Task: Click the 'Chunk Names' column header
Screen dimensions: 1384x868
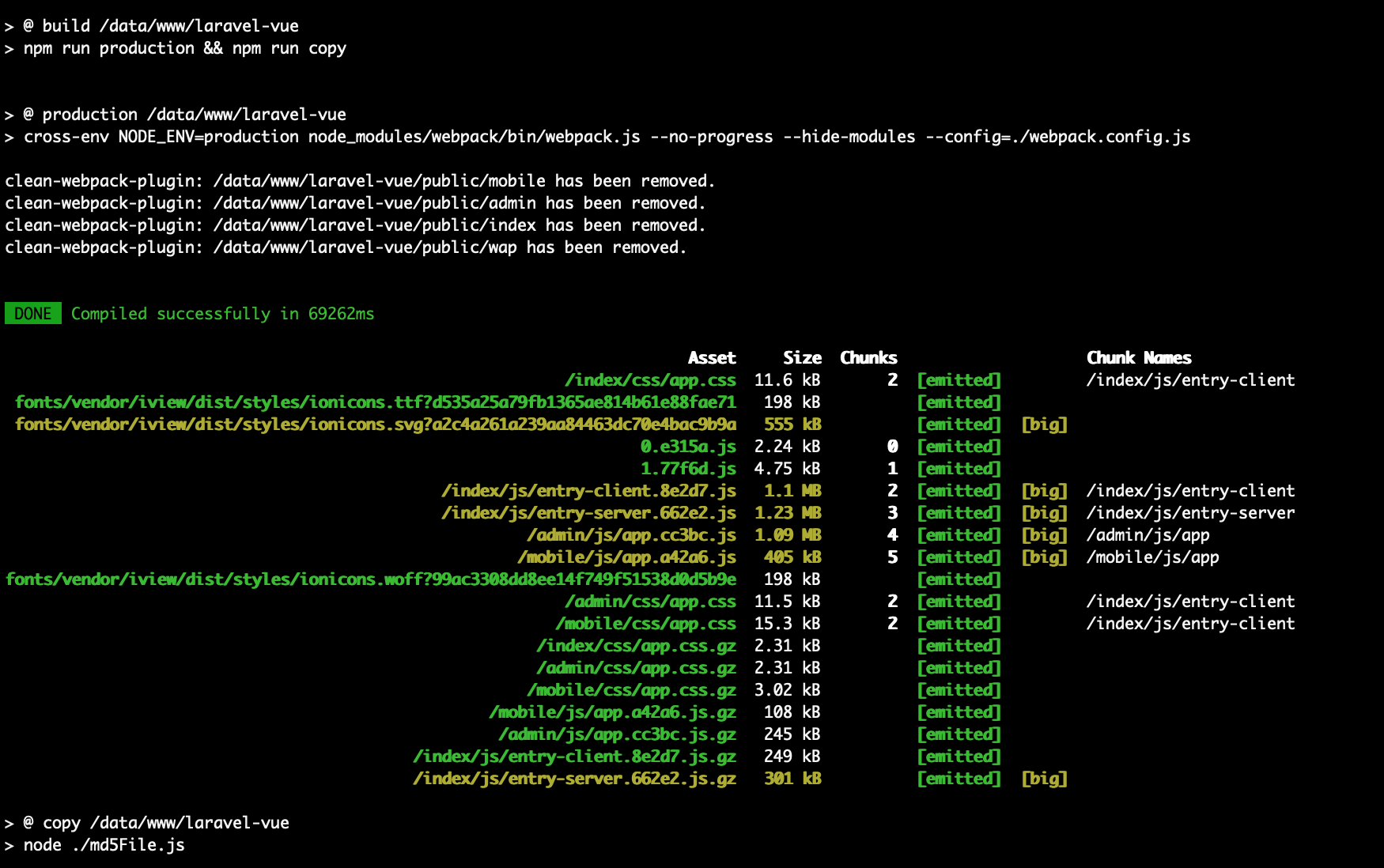Action: click(x=1139, y=358)
